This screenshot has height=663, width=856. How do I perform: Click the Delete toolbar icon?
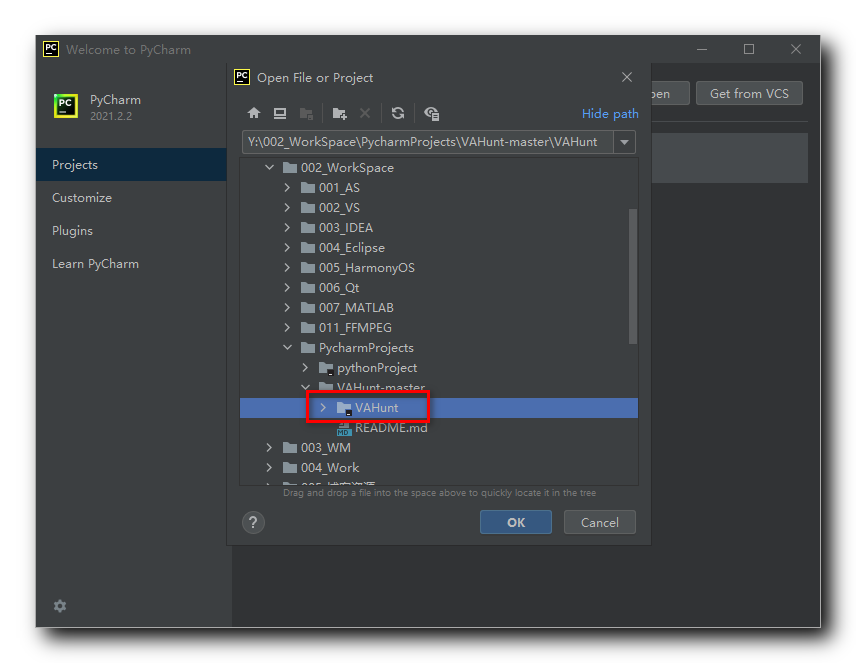point(365,113)
